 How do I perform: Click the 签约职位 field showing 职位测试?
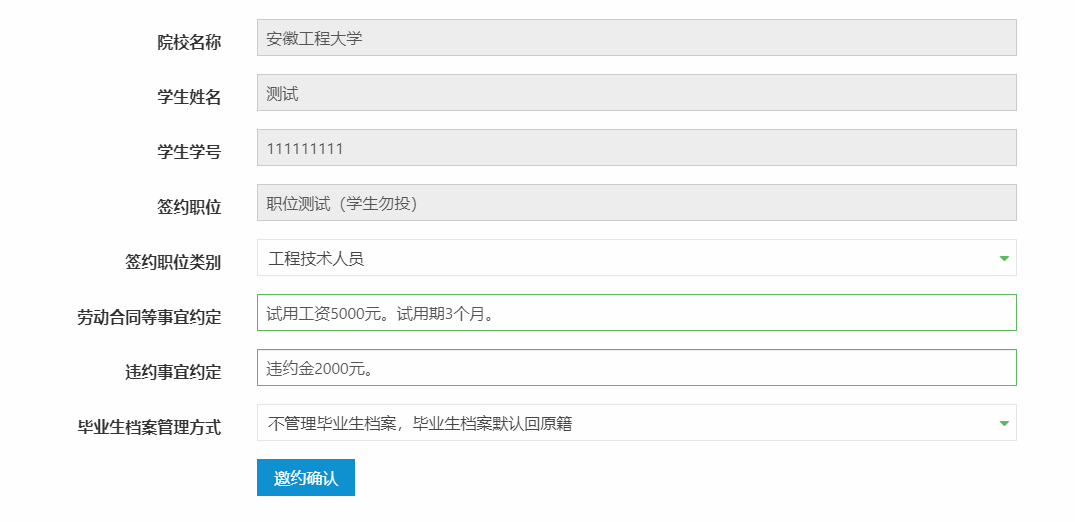[636, 203]
